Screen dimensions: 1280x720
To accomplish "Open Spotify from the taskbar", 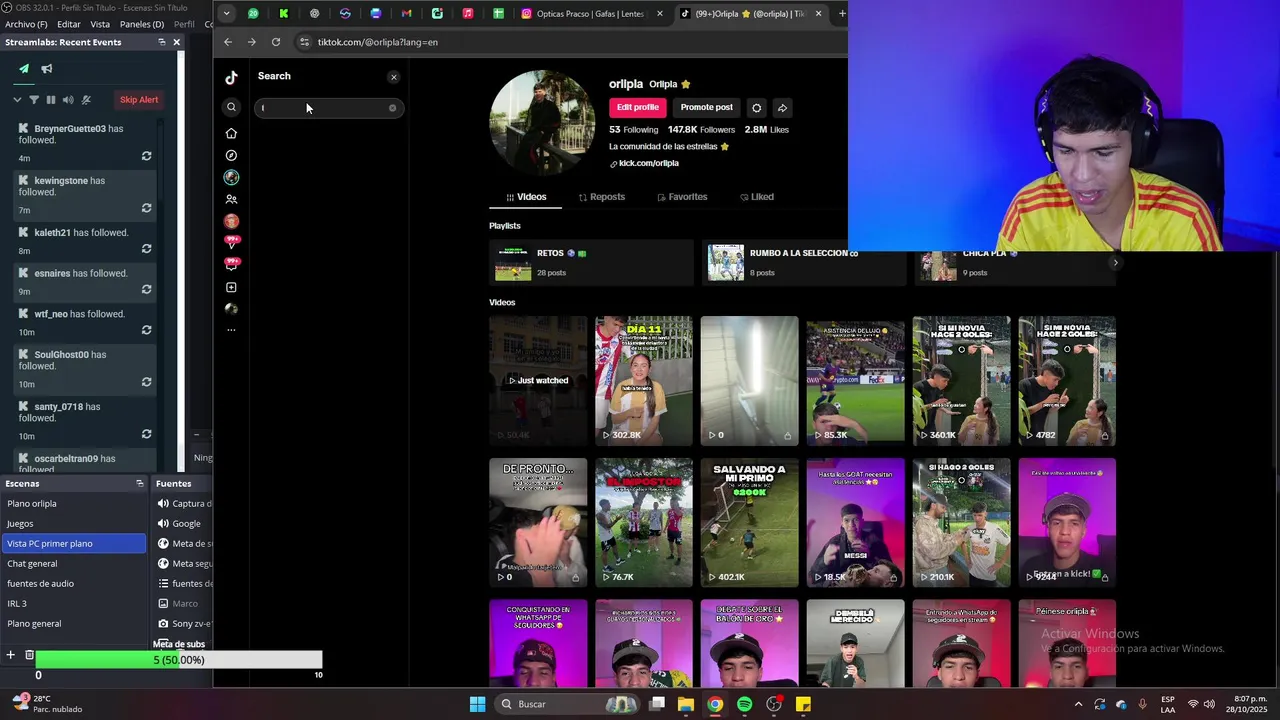I will point(744,704).
